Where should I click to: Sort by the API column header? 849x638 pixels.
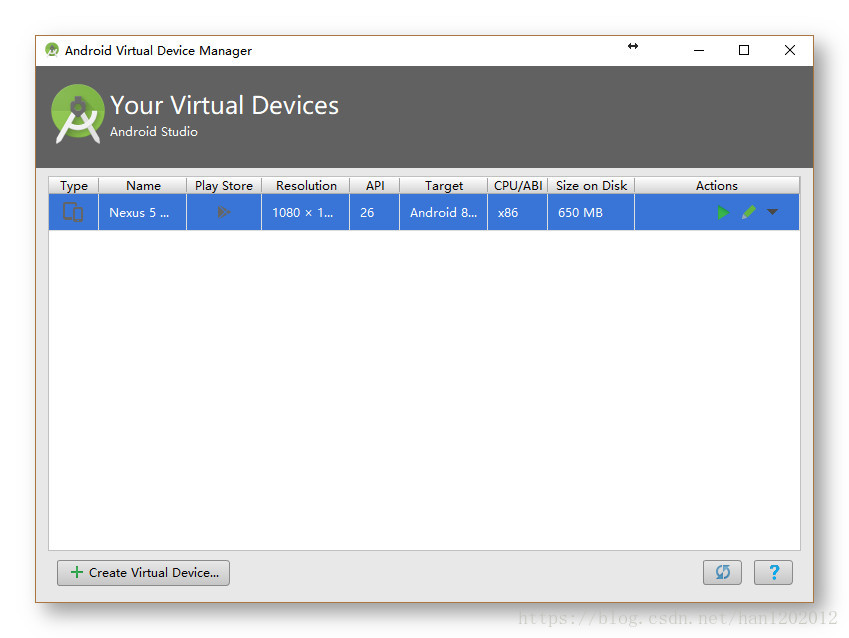375,186
